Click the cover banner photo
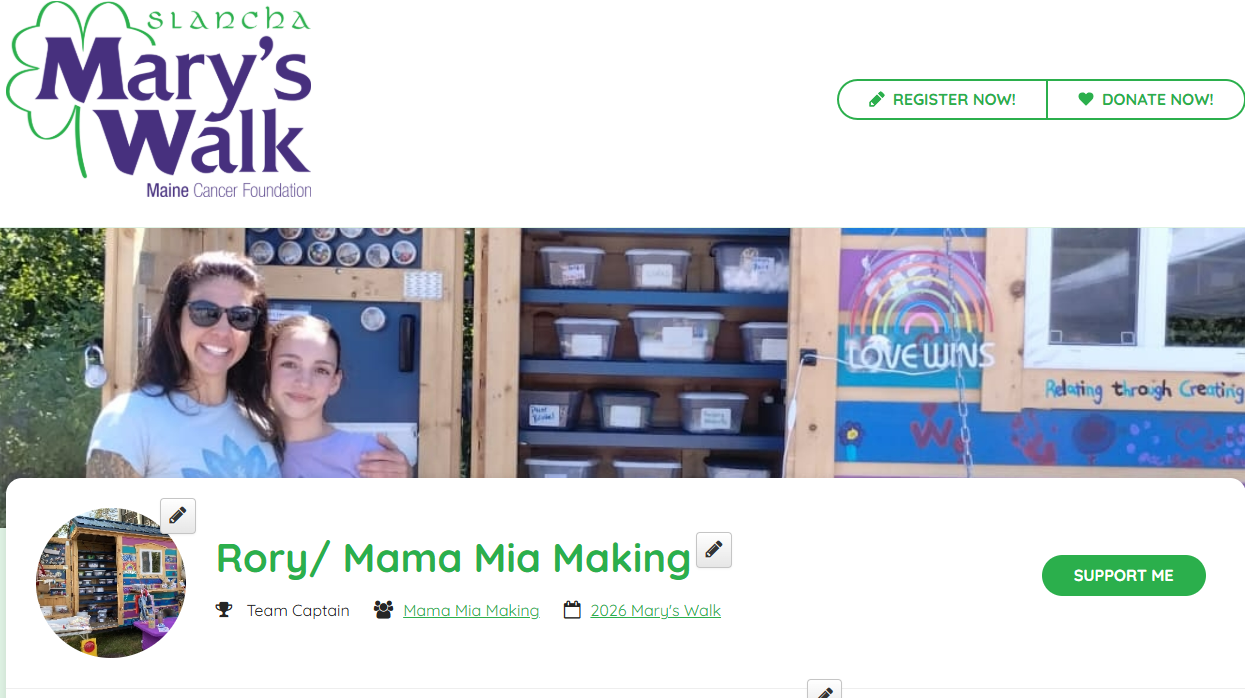The image size is (1245, 698). (x=622, y=353)
